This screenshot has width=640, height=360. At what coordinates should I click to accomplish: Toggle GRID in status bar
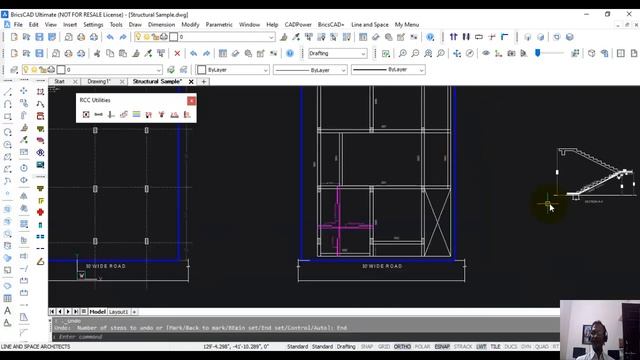(384, 347)
